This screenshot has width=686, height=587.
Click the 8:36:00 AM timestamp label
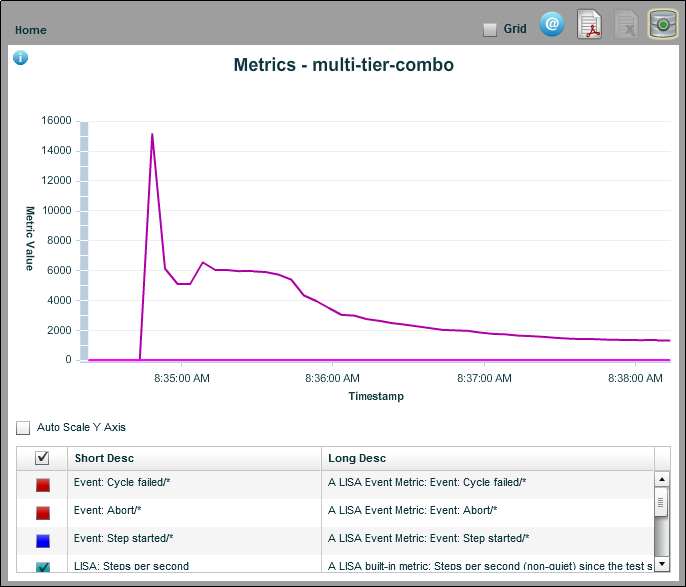pyautogui.click(x=332, y=378)
